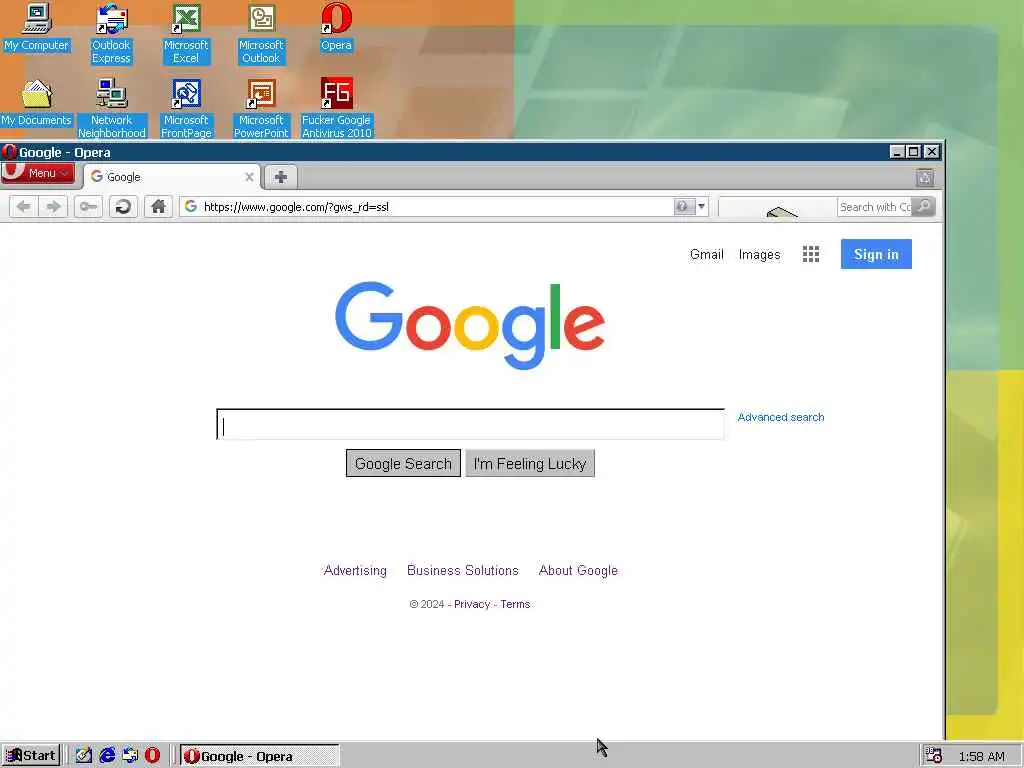Click the 1:58 AM system clock
The image size is (1024, 768).
point(982,756)
